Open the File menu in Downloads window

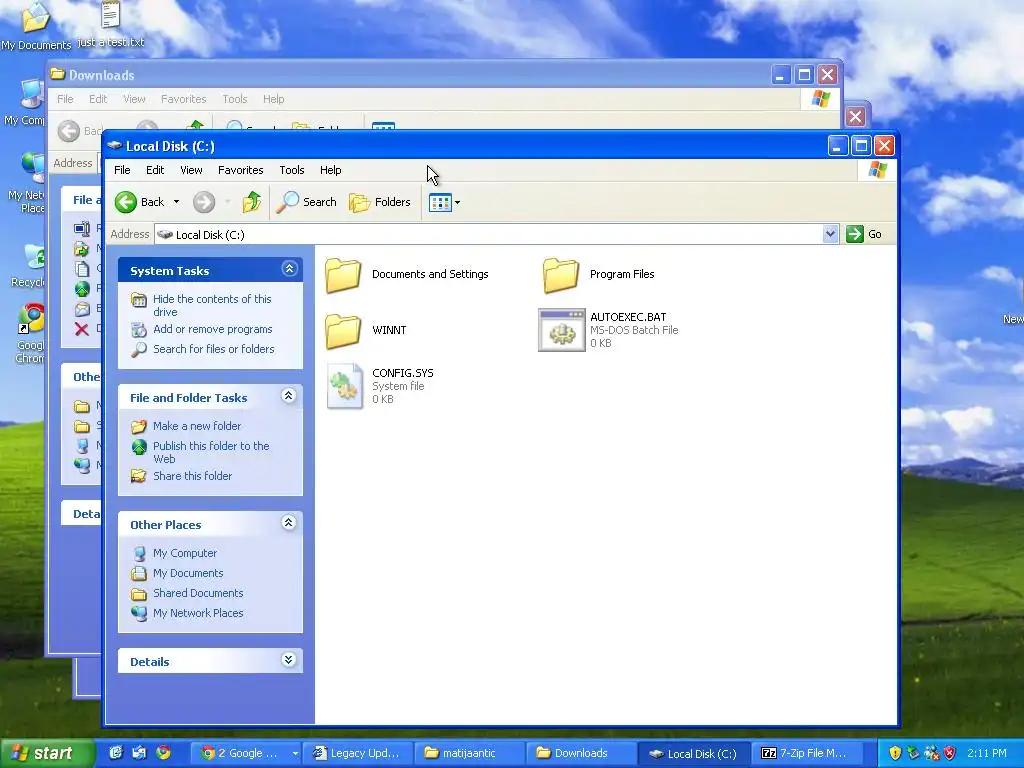[65, 99]
